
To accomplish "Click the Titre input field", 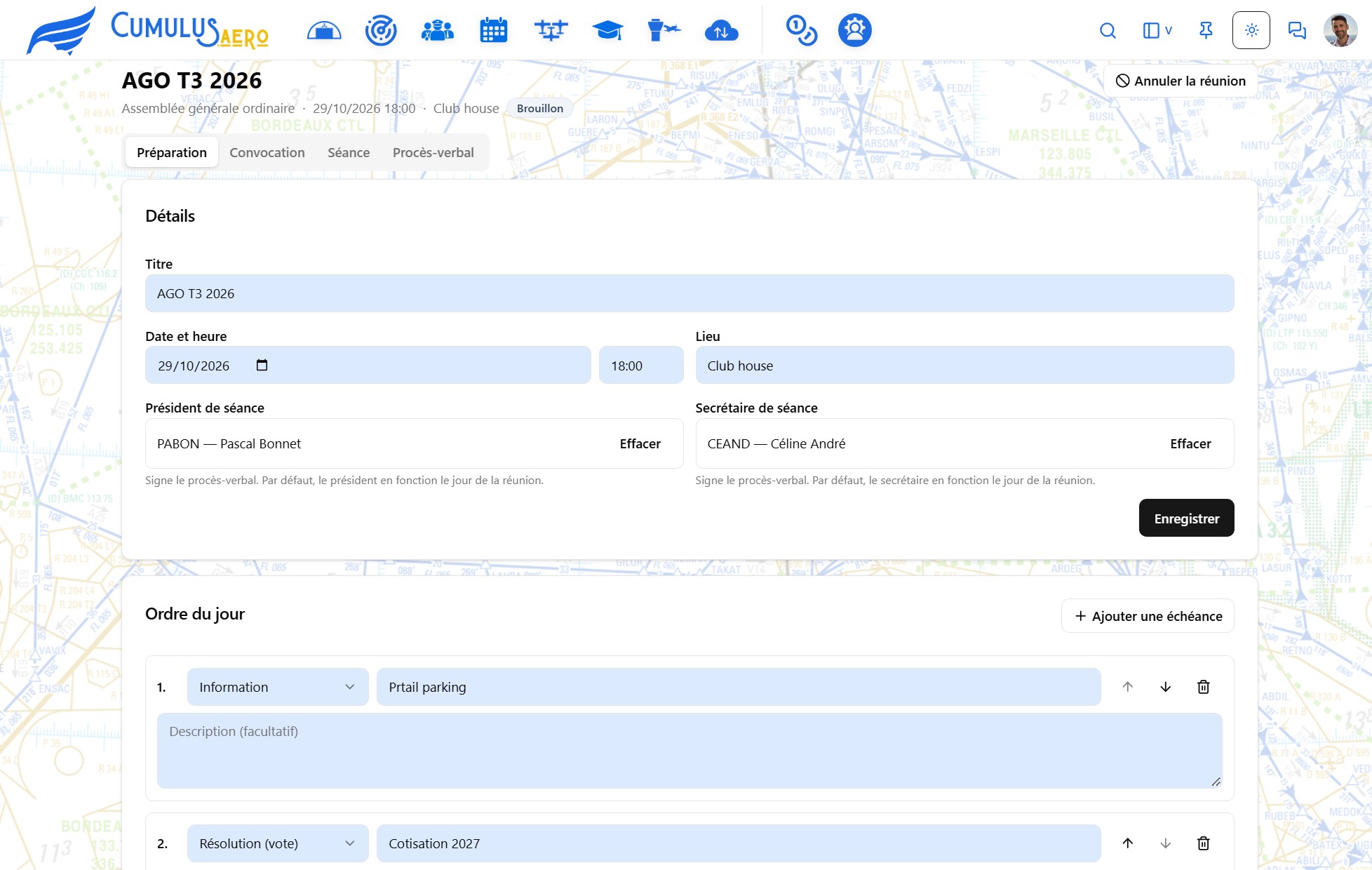I will point(690,293).
